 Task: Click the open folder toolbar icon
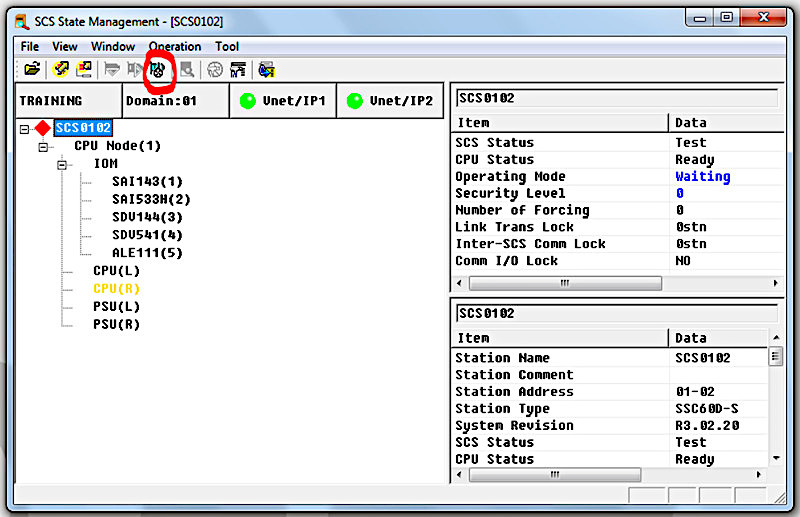pyautogui.click(x=32, y=69)
